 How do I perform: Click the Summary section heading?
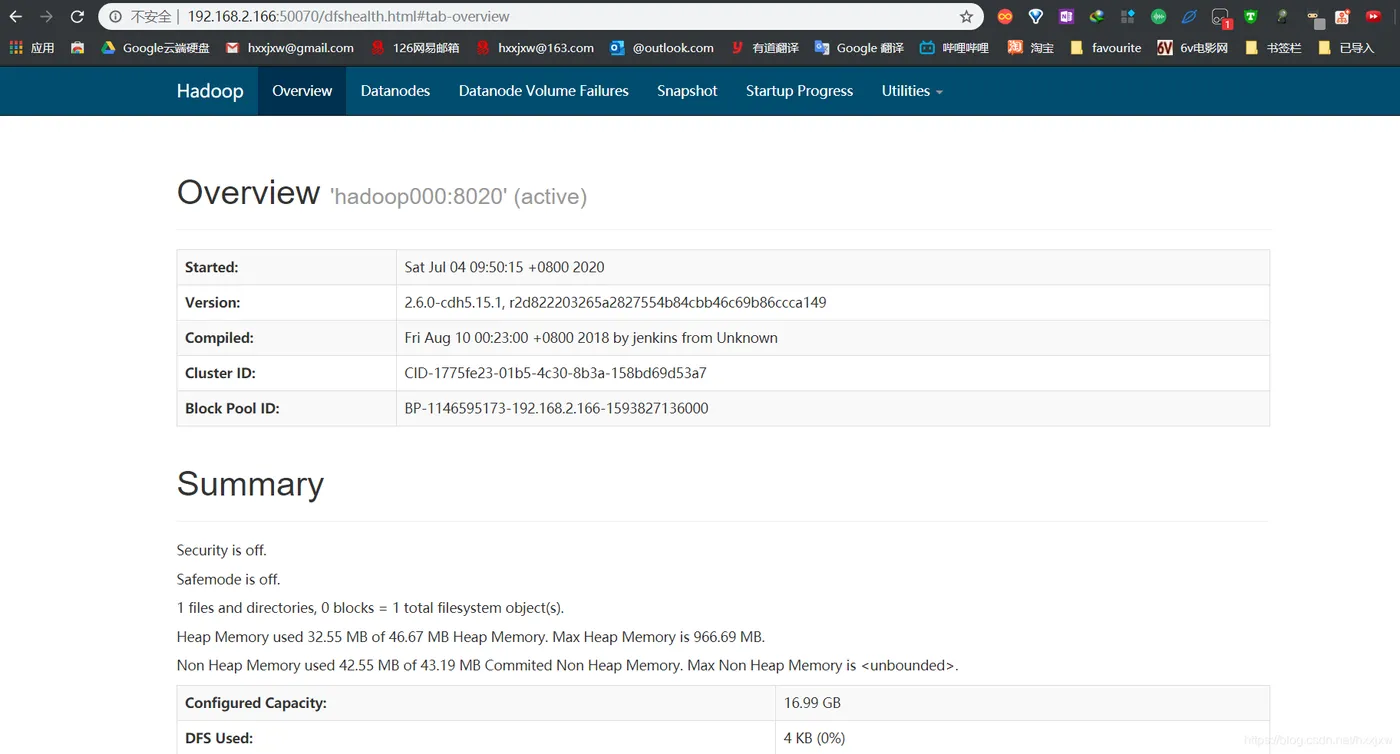[250, 484]
